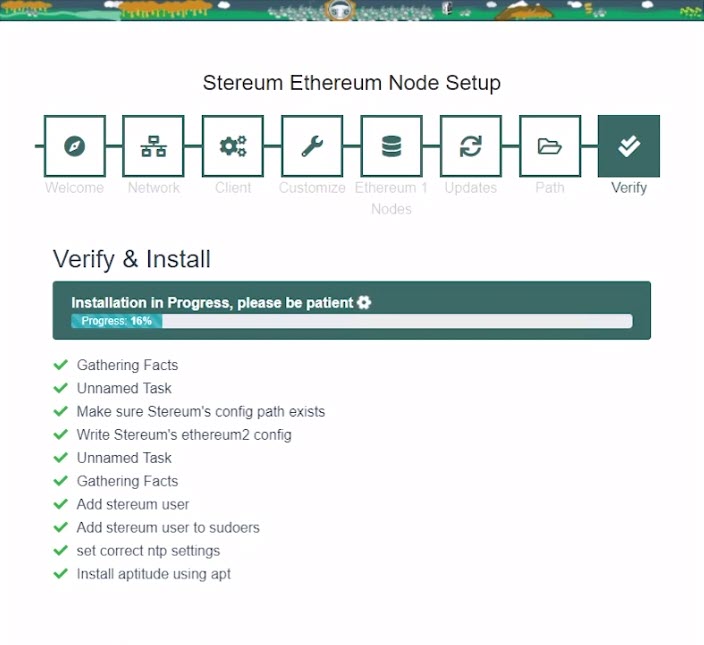Click 'Add stereum user to sudoers' task
Viewport: 704px width, 645px height.
(168, 527)
